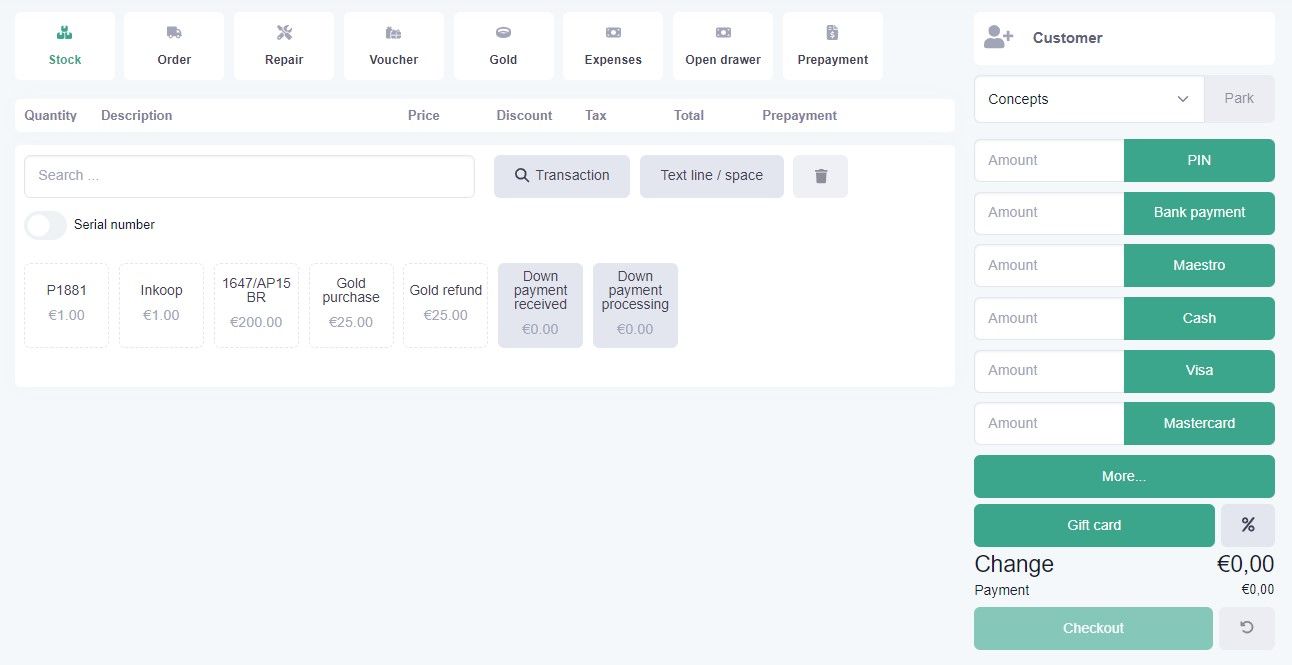Pay with the Cash button

coord(1198,318)
